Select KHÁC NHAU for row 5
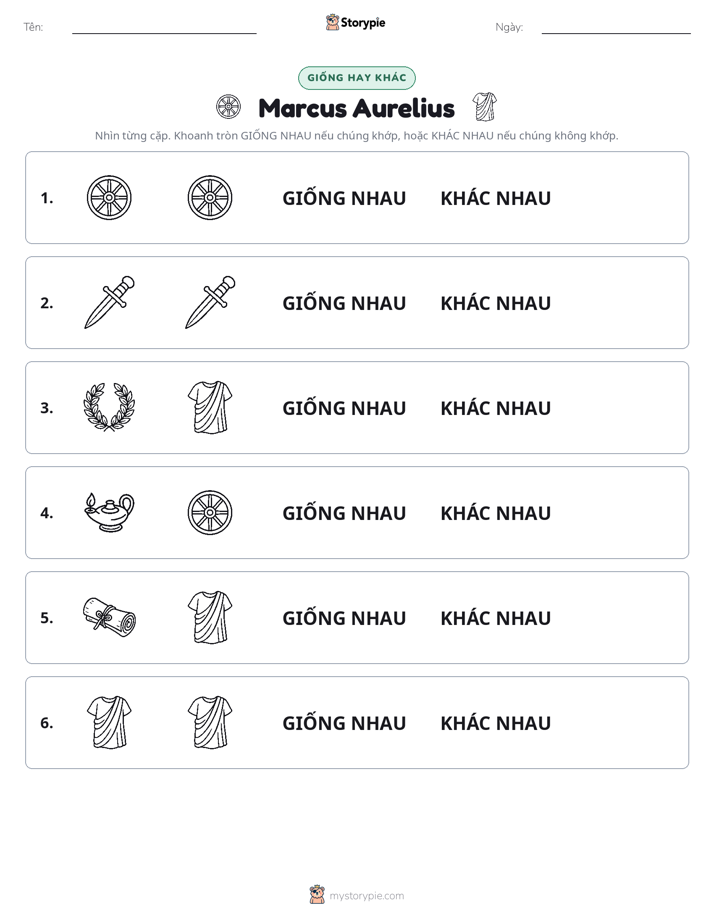Image resolution: width=714 pixels, height=924 pixels. tap(495, 618)
